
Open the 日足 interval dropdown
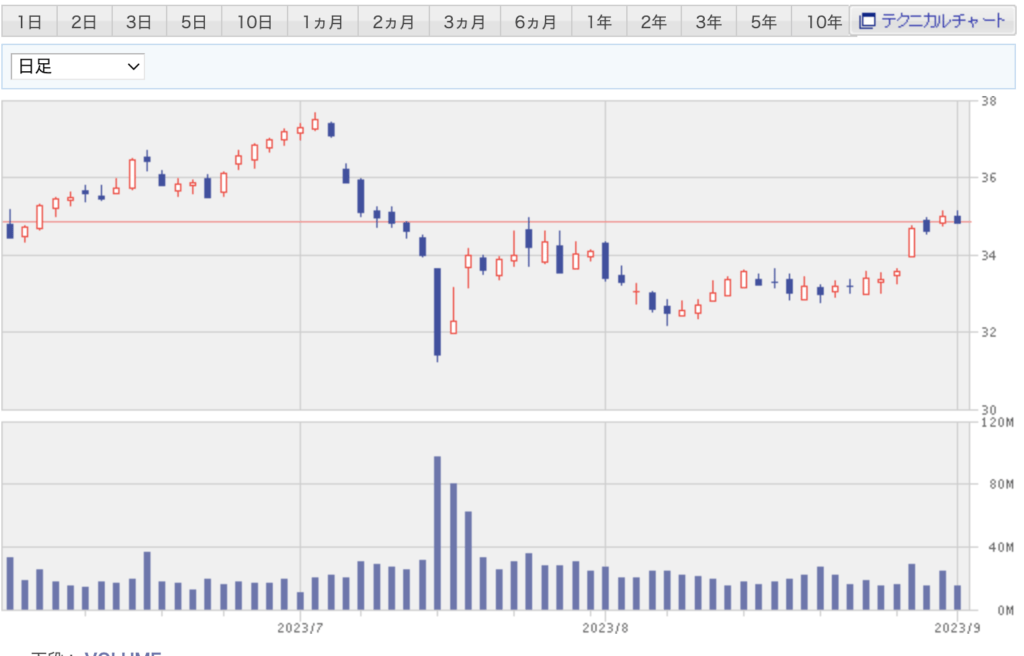point(78,66)
